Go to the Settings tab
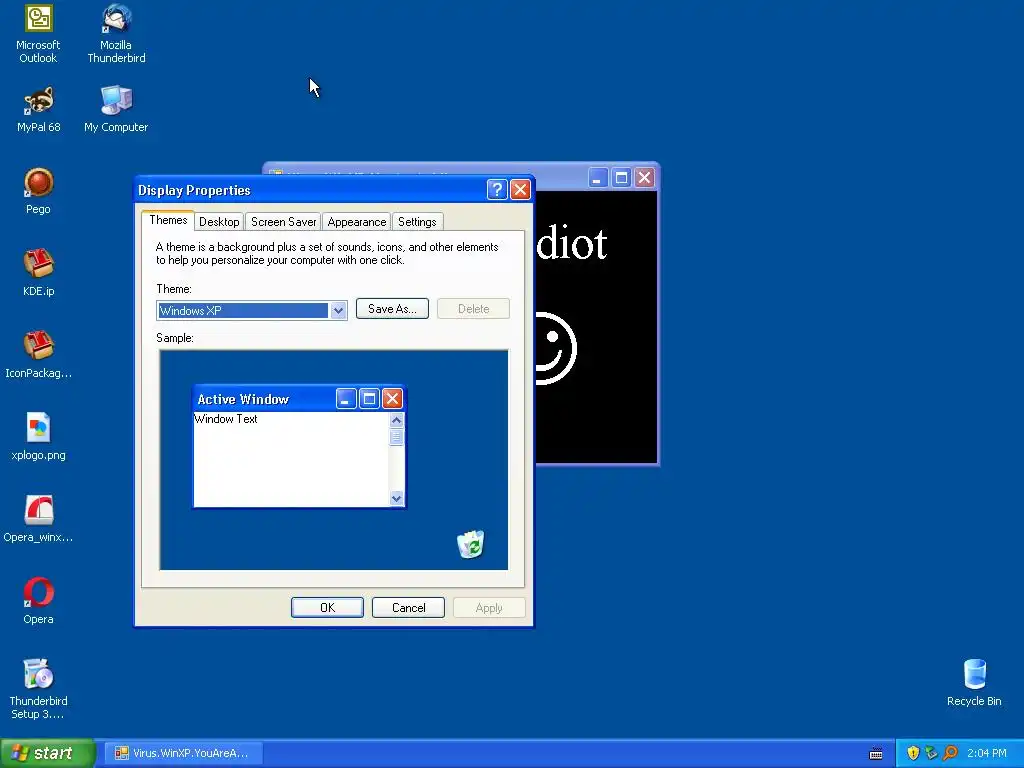Image resolution: width=1024 pixels, height=768 pixels. tap(417, 222)
